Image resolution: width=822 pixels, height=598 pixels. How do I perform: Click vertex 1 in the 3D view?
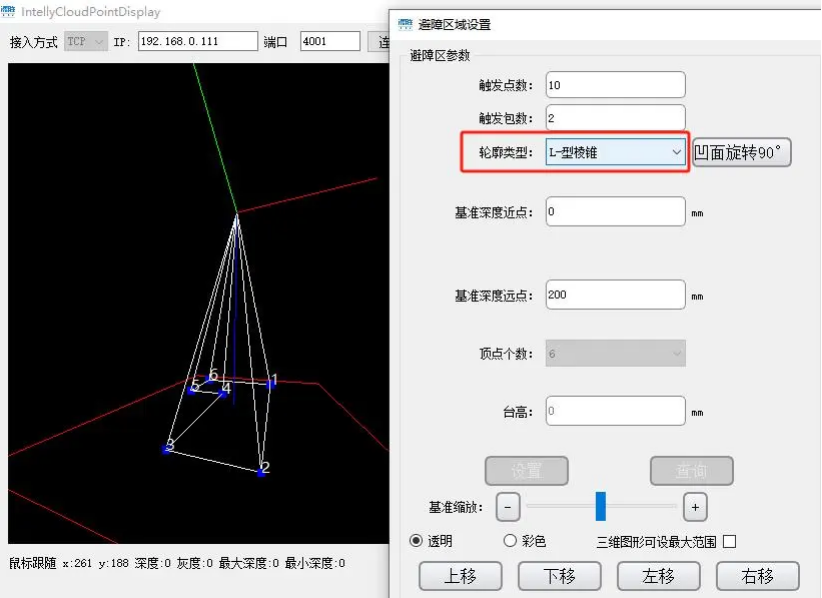(x=271, y=384)
